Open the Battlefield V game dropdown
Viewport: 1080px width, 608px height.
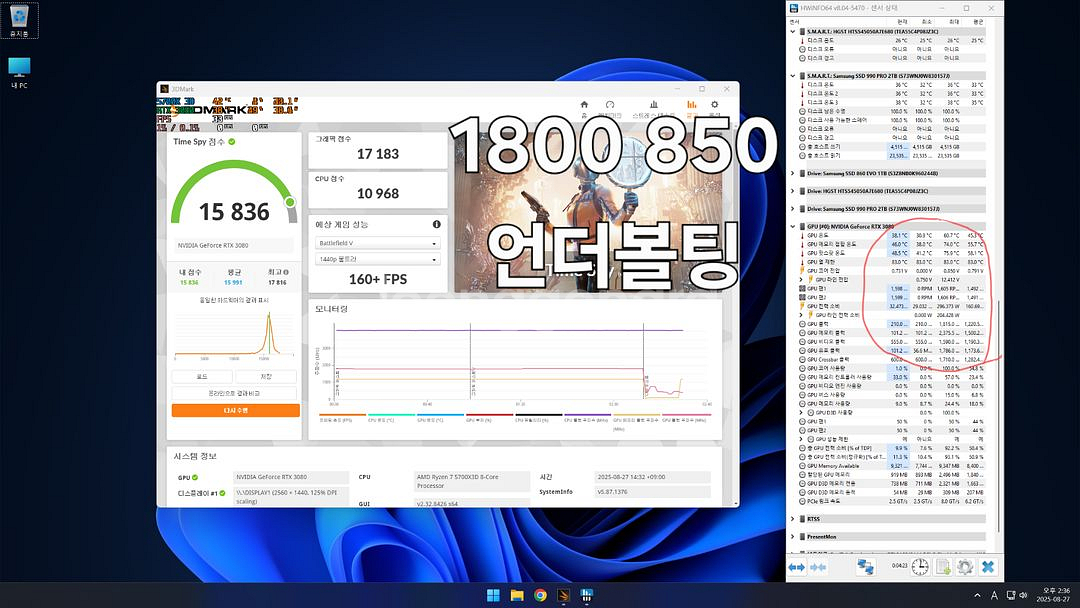coord(377,243)
